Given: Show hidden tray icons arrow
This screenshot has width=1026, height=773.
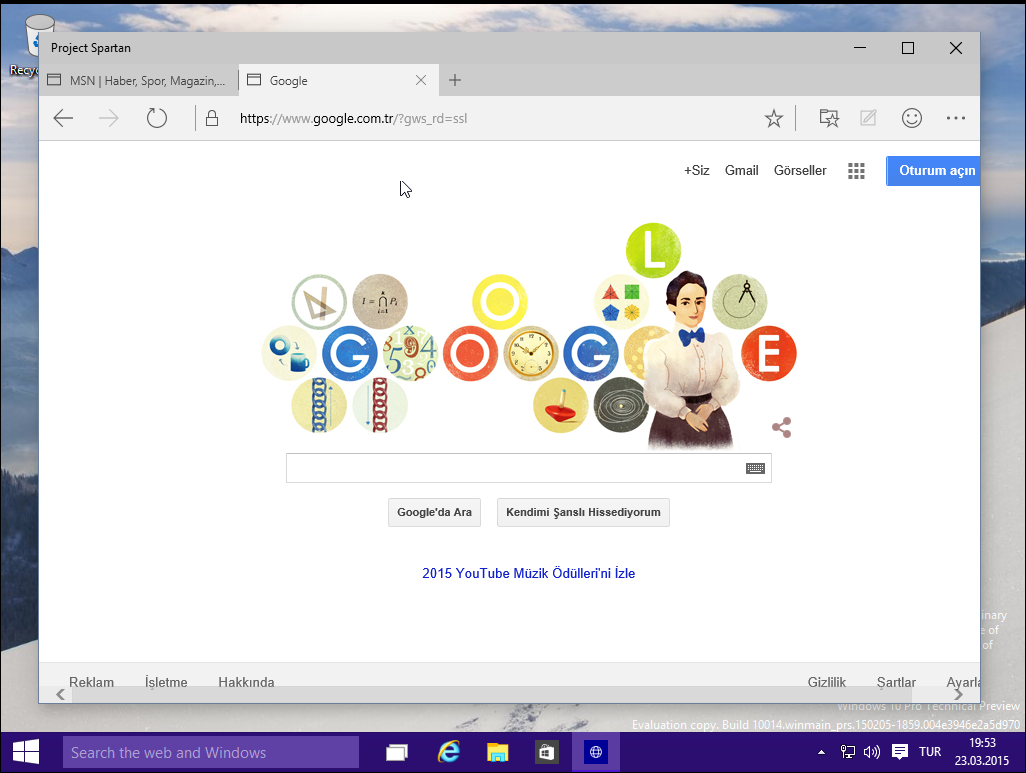Looking at the screenshot, I should (821, 752).
